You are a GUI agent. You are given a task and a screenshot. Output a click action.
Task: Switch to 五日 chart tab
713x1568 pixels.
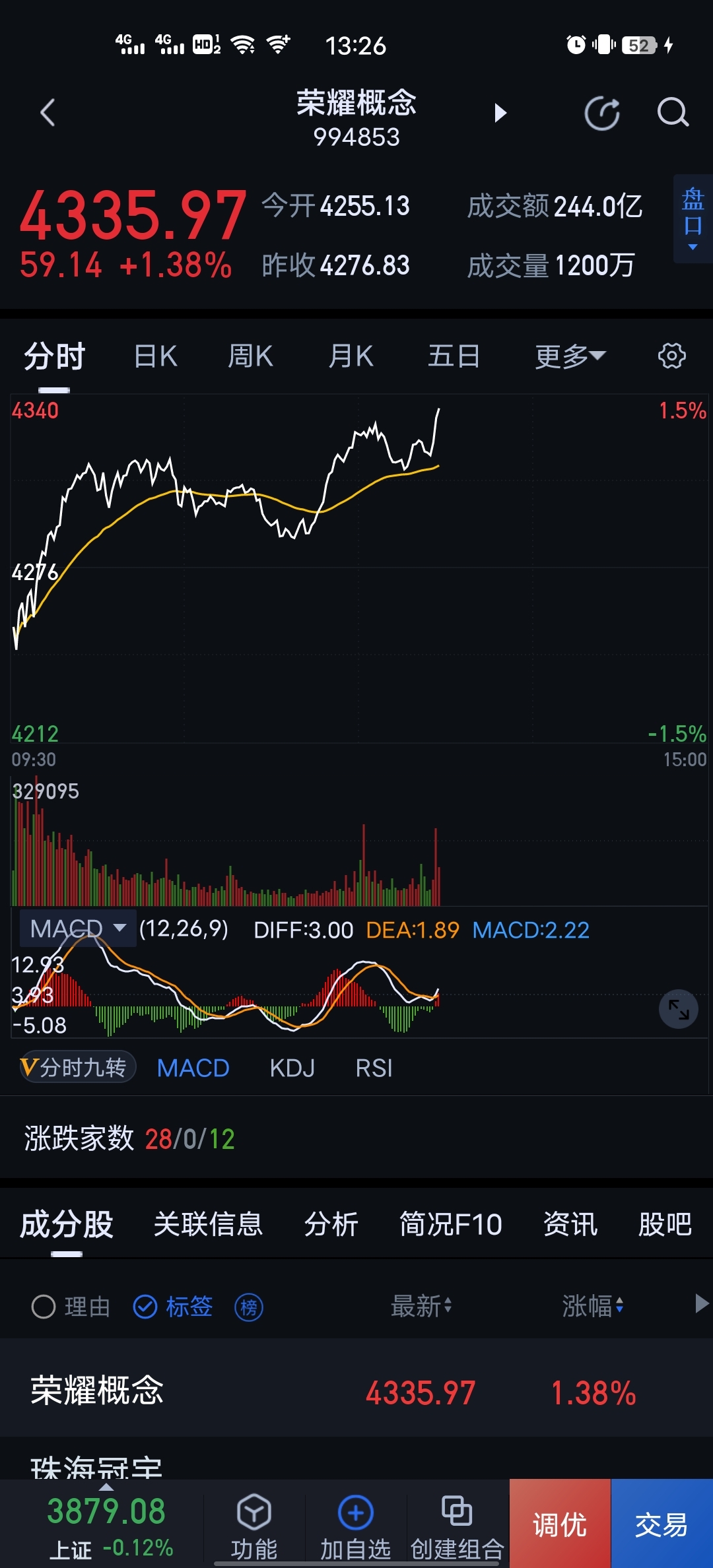[454, 356]
